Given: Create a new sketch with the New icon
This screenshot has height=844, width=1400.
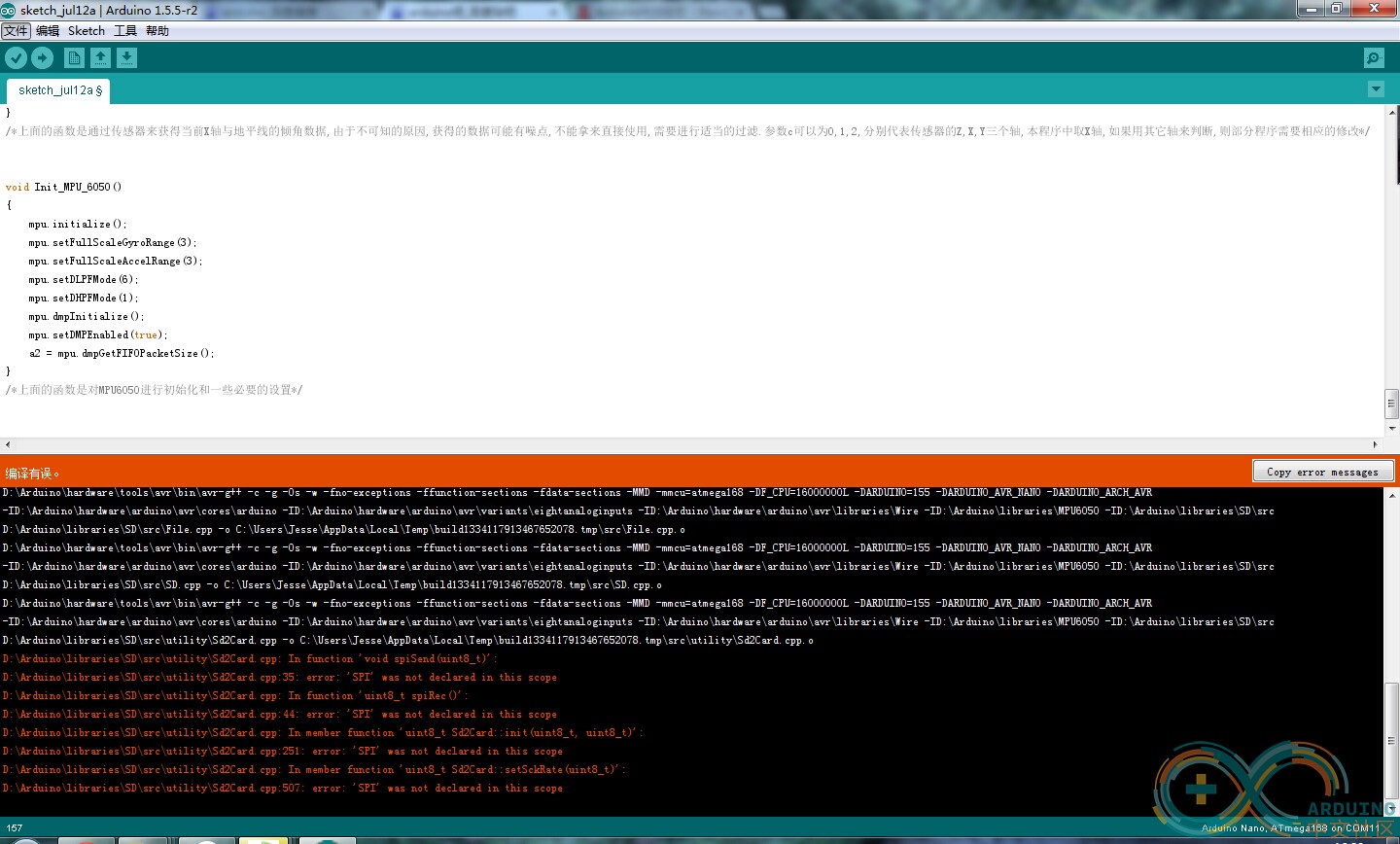Looking at the screenshot, I should [74, 58].
